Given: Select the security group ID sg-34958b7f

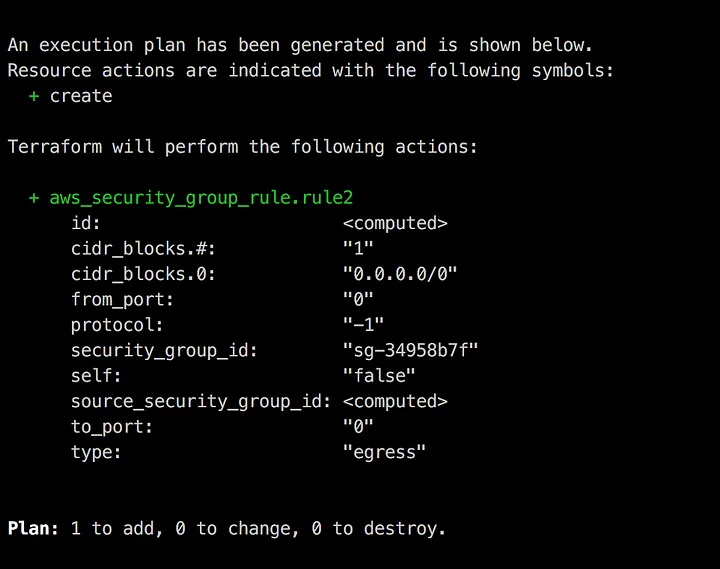Looking at the screenshot, I should pos(411,350).
